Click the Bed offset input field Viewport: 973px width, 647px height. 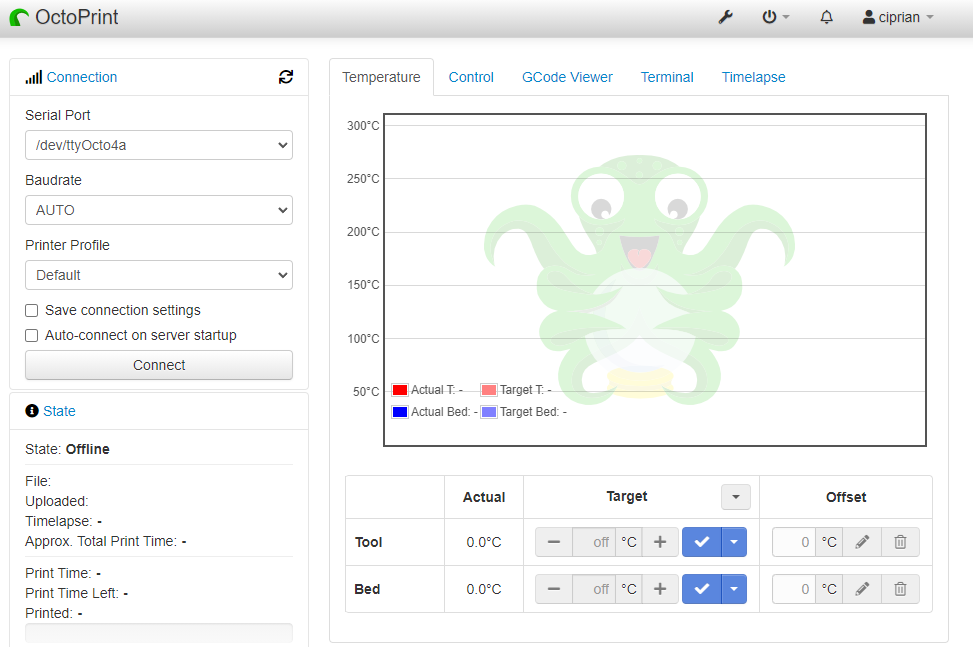pyautogui.click(x=794, y=589)
